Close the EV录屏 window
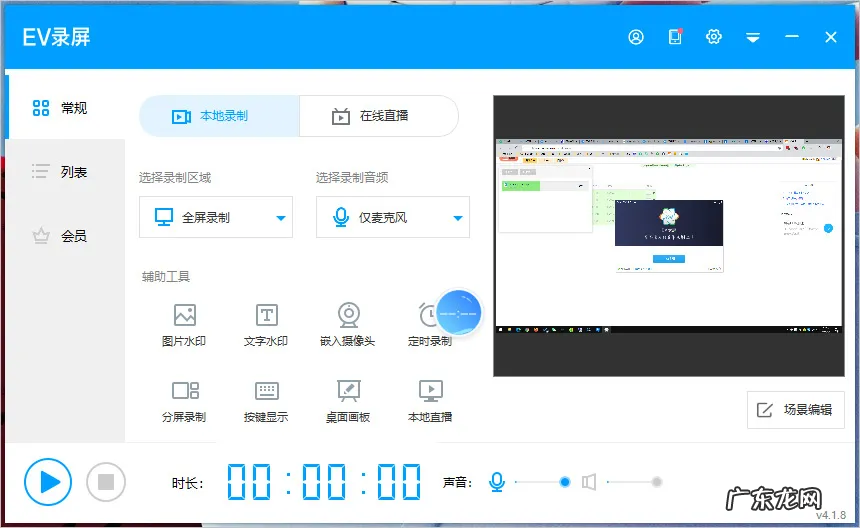860x528 pixels. [x=830, y=37]
